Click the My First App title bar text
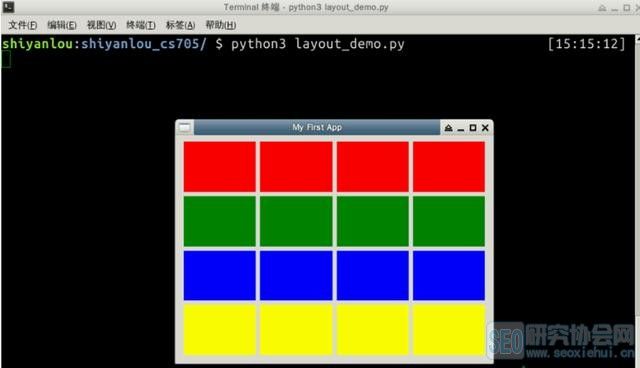The width and height of the screenshot is (640, 368). [317, 127]
